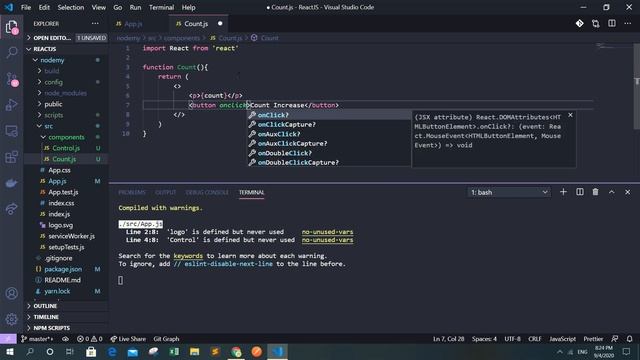Open the Manage settings gear
The height and width of the screenshot is (360, 640).
point(11,319)
